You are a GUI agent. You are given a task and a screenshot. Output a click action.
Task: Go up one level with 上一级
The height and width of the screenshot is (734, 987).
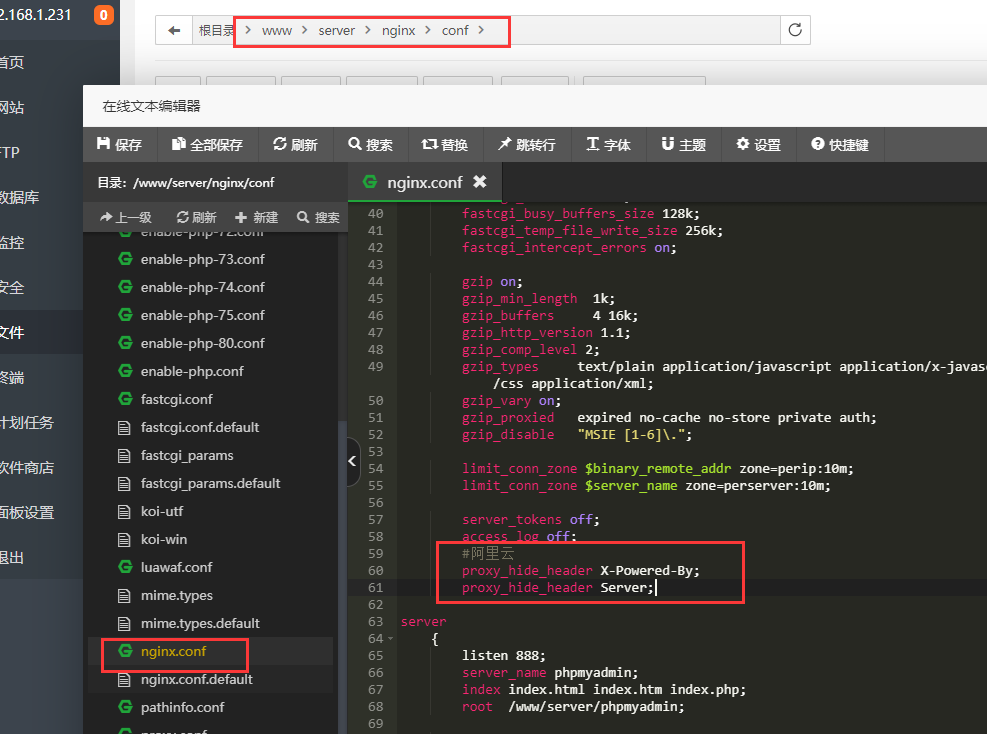[127, 217]
